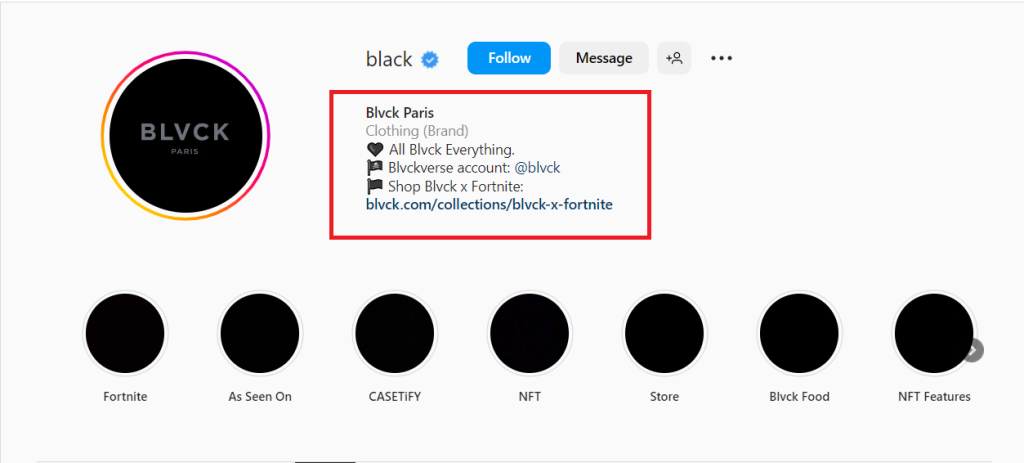Open the Fortnite story highlight
Image resolution: width=1024 pixels, height=463 pixels.
coord(125,334)
